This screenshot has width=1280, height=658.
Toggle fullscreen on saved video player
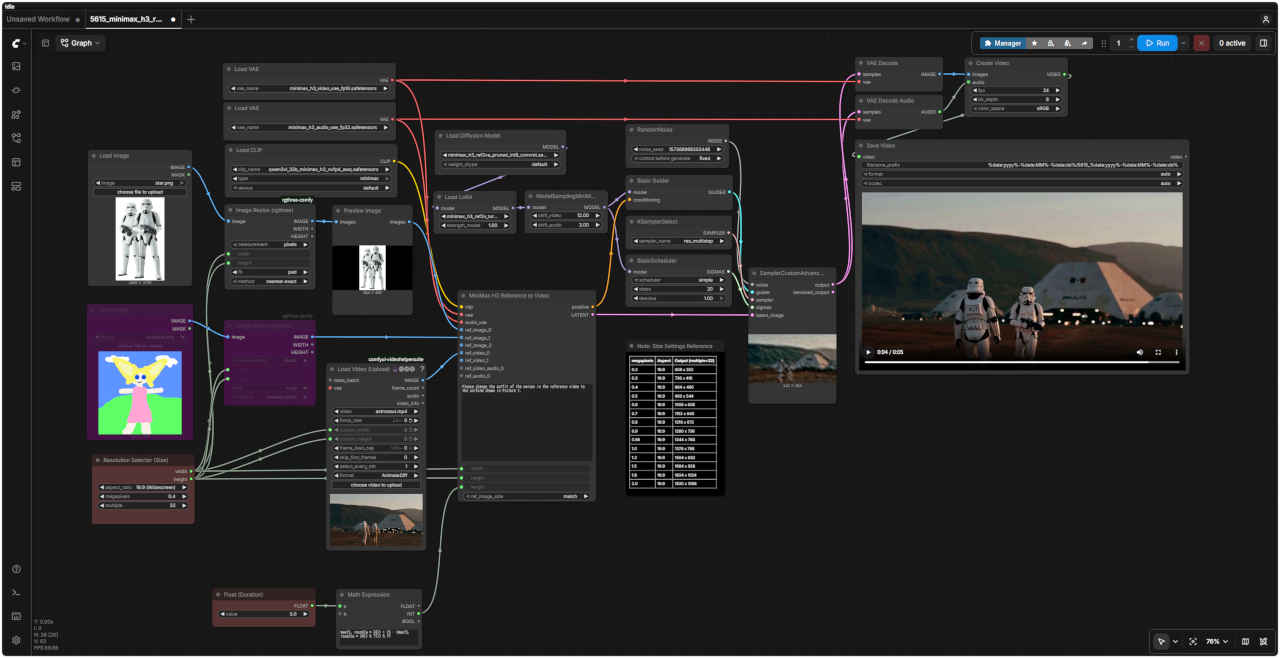tap(1158, 352)
